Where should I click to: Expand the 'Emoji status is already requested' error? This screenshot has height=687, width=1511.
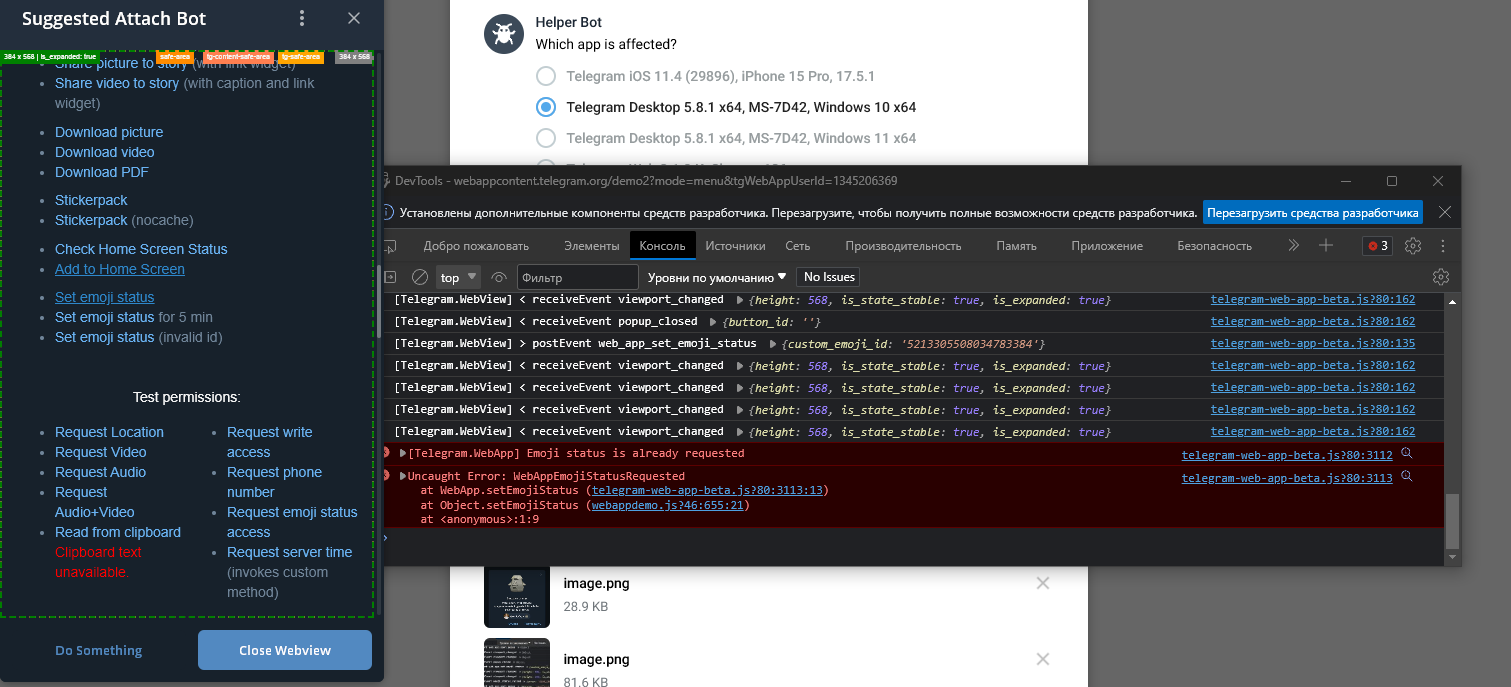click(403, 453)
